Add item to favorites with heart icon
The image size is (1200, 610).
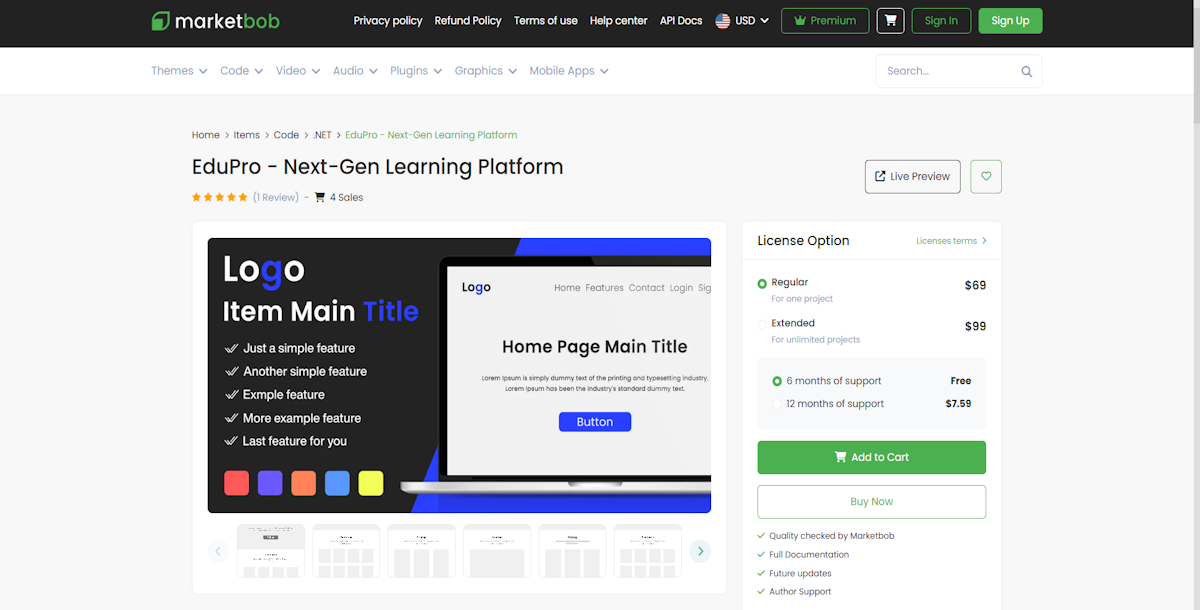click(986, 177)
